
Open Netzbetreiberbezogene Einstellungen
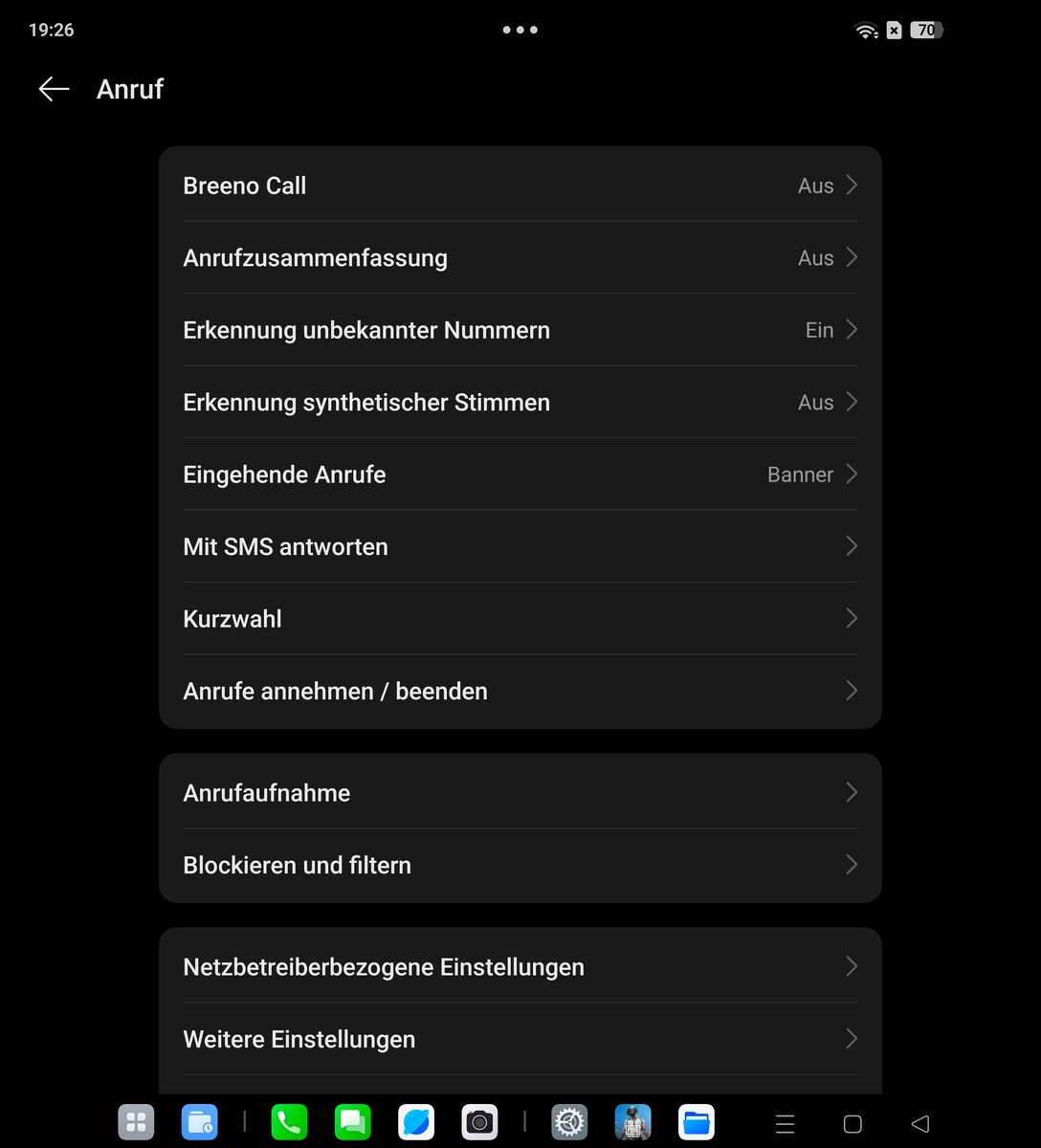click(520, 967)
